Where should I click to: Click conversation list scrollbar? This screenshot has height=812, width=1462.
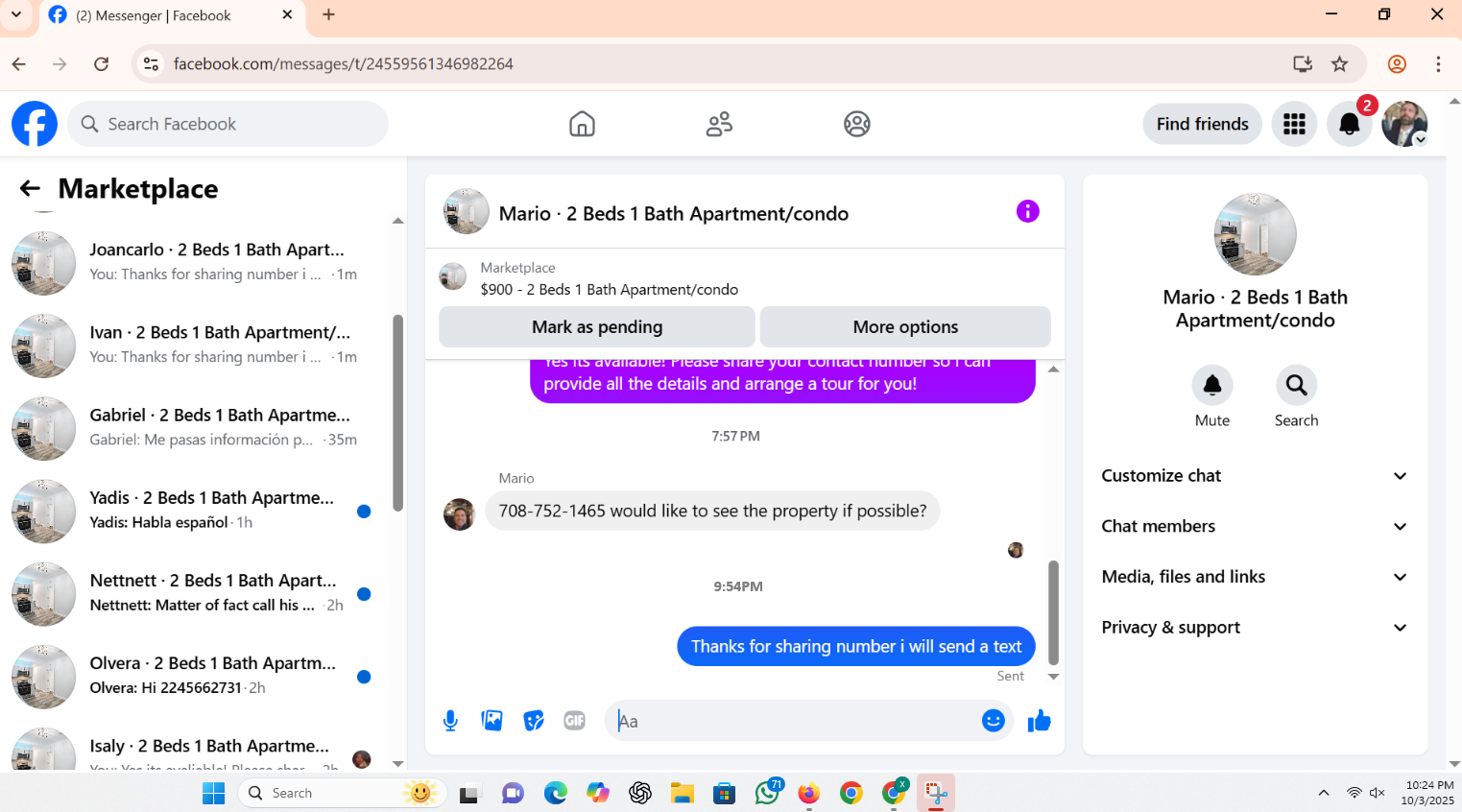tap(397, 413)
